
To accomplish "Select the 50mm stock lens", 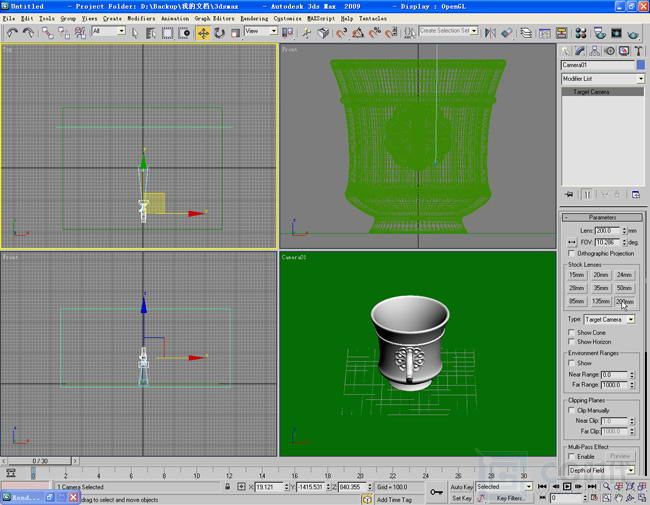I will (x=624, y=288).
